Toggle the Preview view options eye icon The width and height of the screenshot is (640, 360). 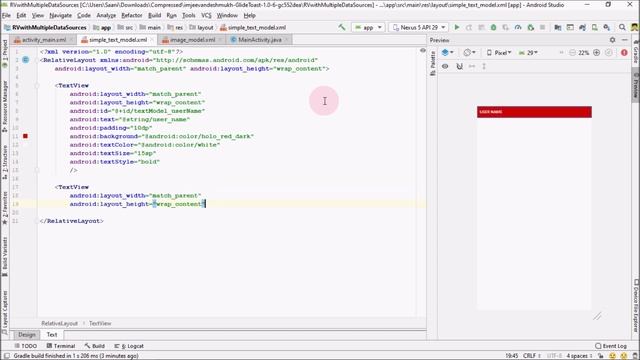coord(445,66)
